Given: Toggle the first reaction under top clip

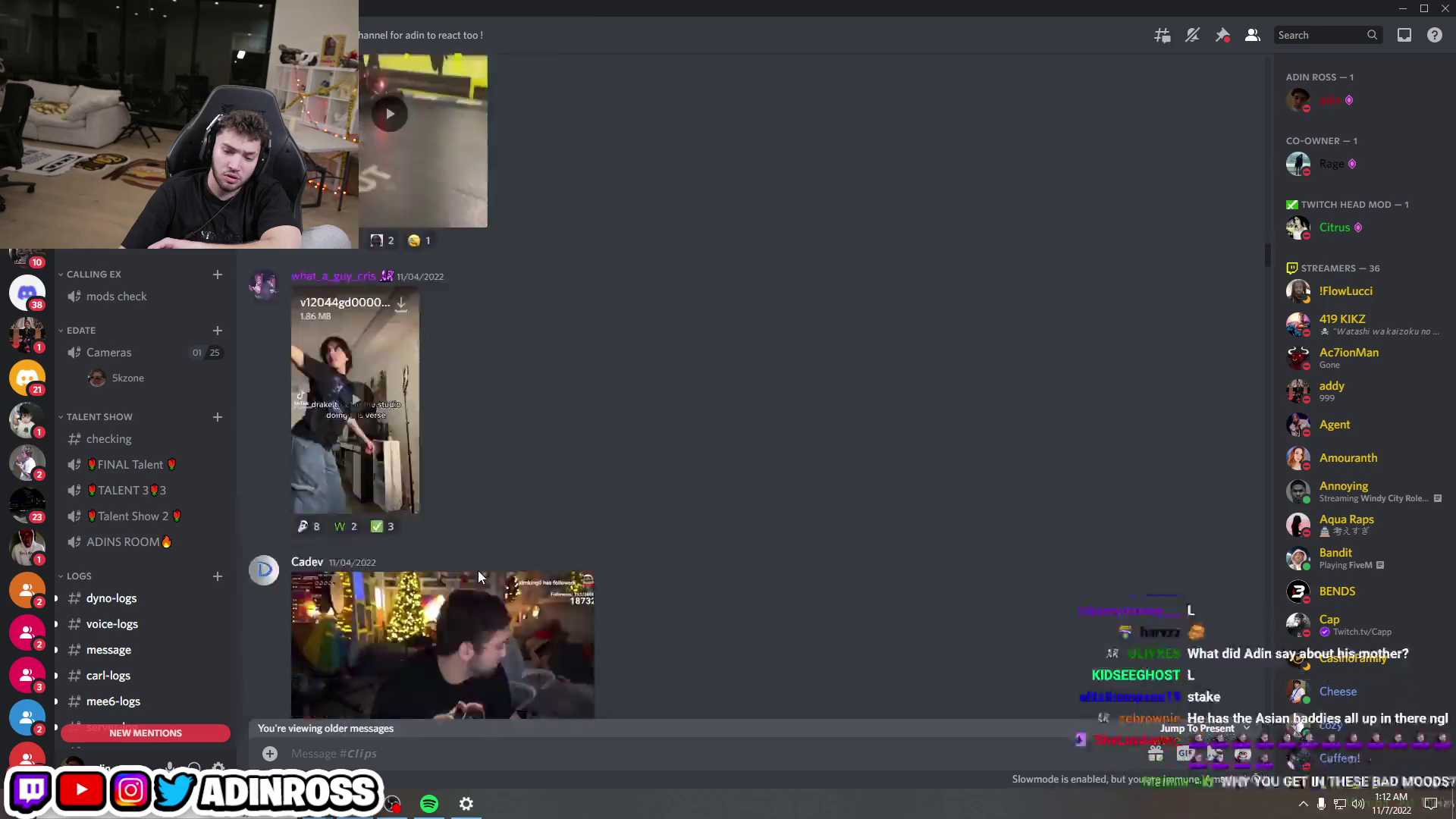Looking at the screenshot, I should [382, 240].
